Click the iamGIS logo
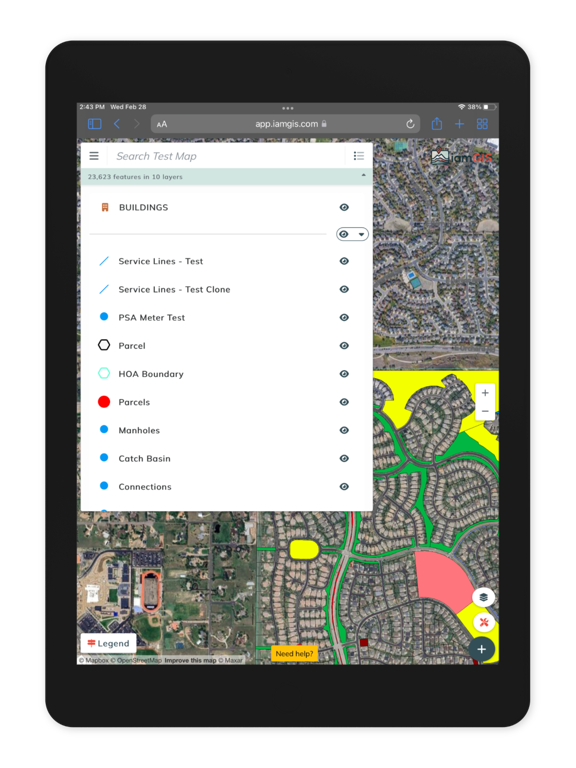This screenshot has height=768, width=576. click(x=461, y=157)
